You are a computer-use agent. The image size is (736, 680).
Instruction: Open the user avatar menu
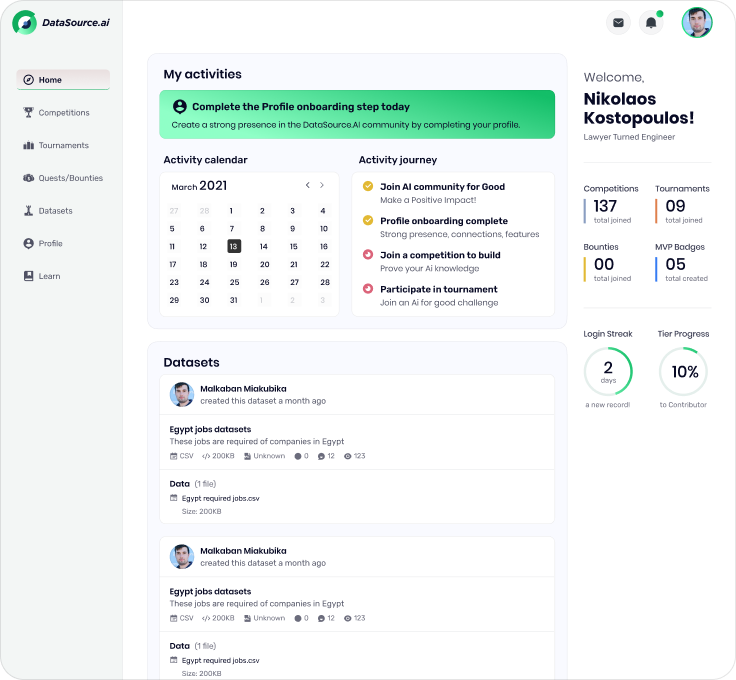[x=696, y=23]
